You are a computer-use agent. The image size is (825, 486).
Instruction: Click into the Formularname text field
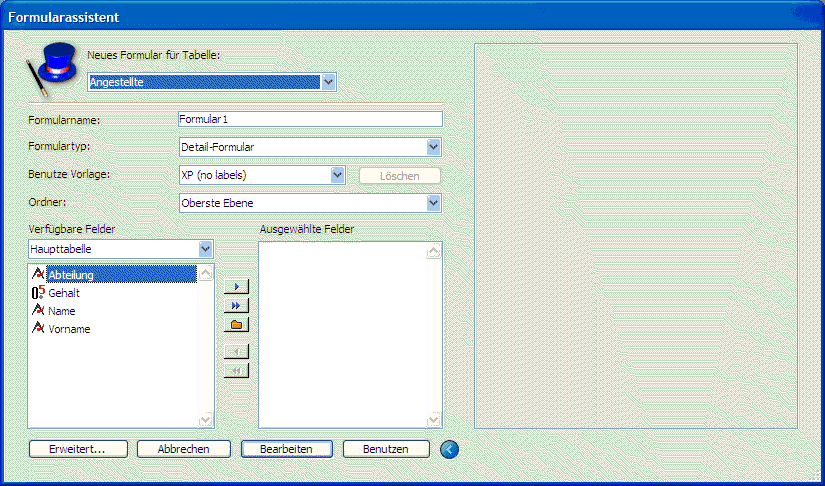(309, 119)
